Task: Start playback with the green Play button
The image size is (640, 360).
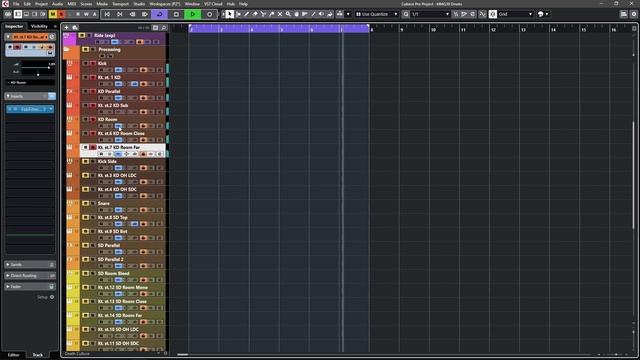Action: [x=193, y=14]
